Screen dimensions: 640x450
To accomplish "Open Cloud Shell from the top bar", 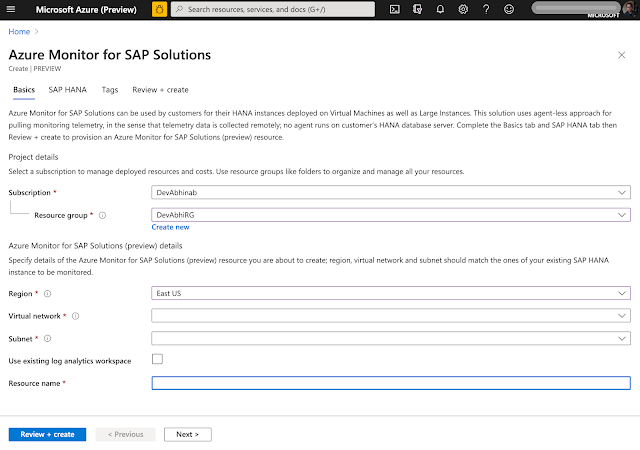I will pos(395,9).
